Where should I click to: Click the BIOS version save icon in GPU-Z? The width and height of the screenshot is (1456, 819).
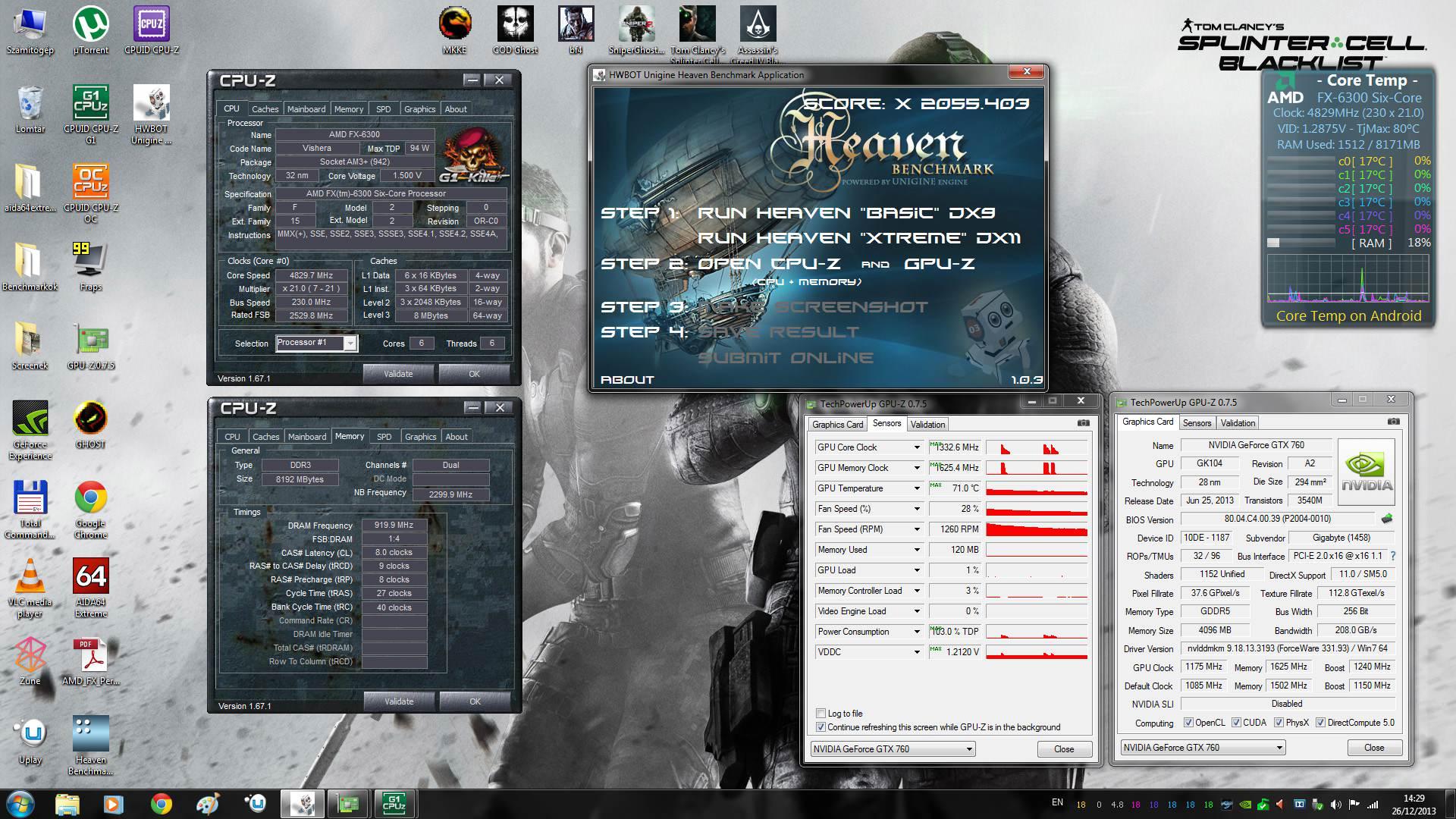tap(1387, 519)
